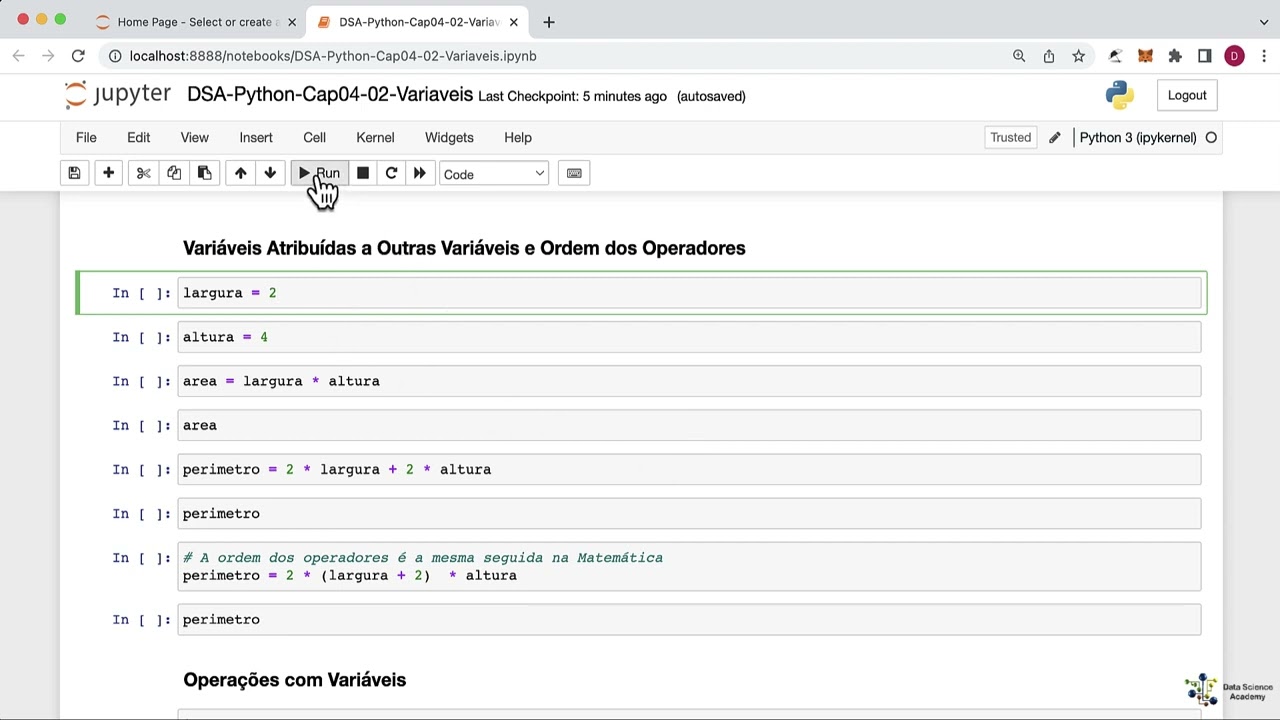Insert a cell below with plus icon
Screen dimensions: 1280x720
point(108,174)
